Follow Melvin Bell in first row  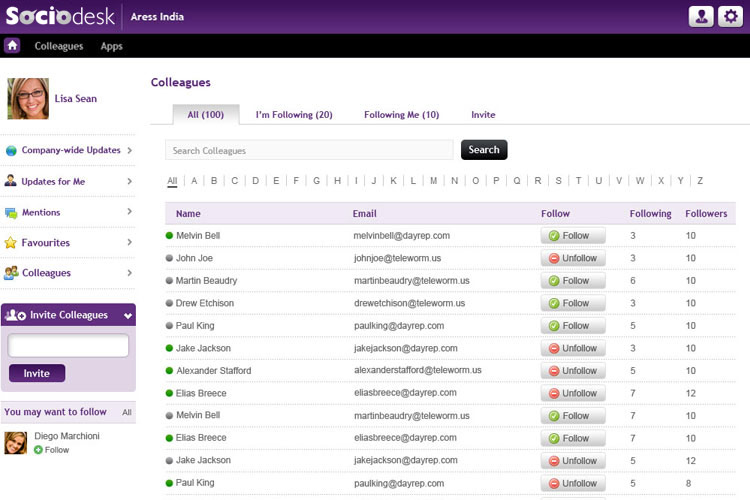573,236
